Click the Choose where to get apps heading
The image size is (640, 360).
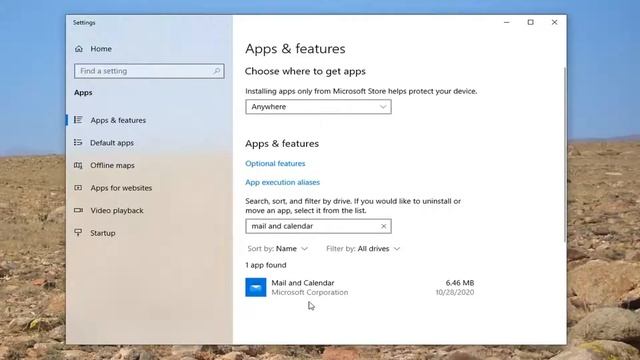click(x=305, y=71)
